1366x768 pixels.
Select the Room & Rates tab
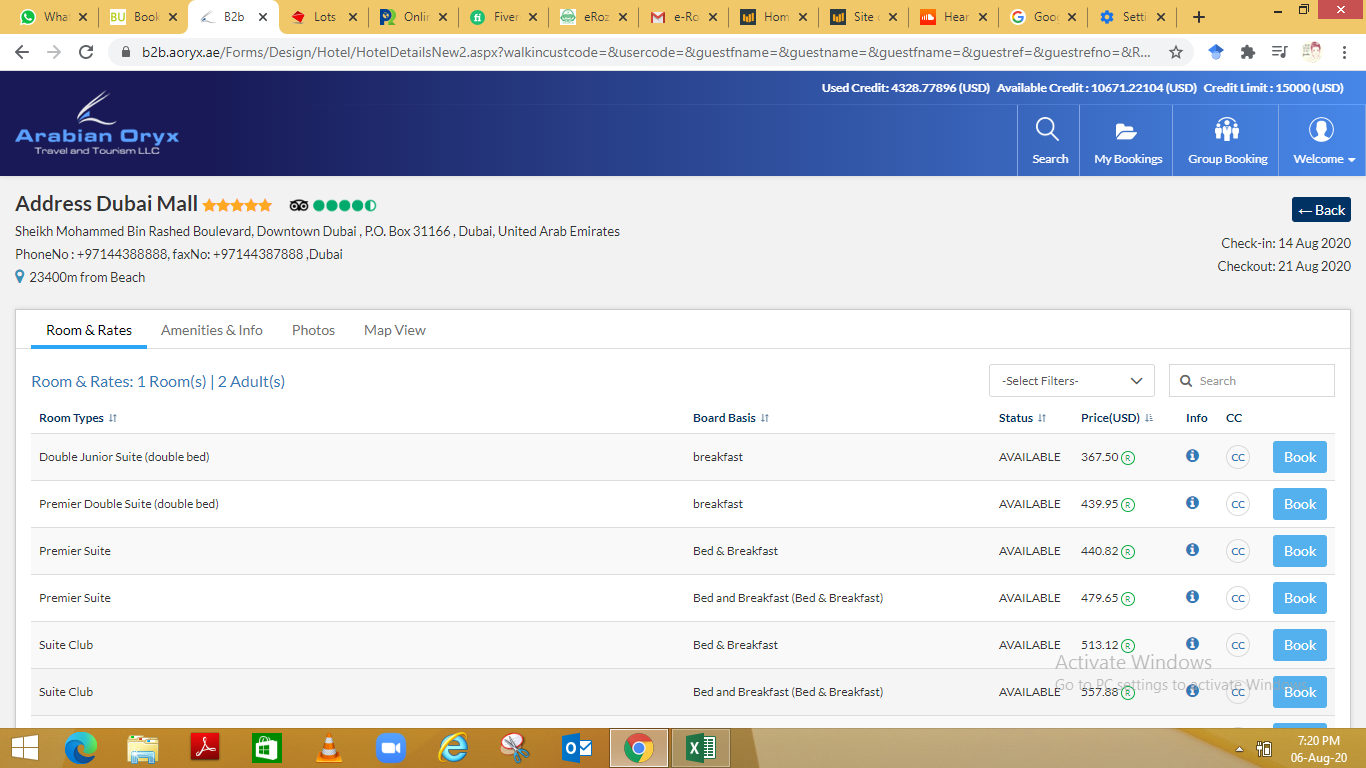(89, 330)
